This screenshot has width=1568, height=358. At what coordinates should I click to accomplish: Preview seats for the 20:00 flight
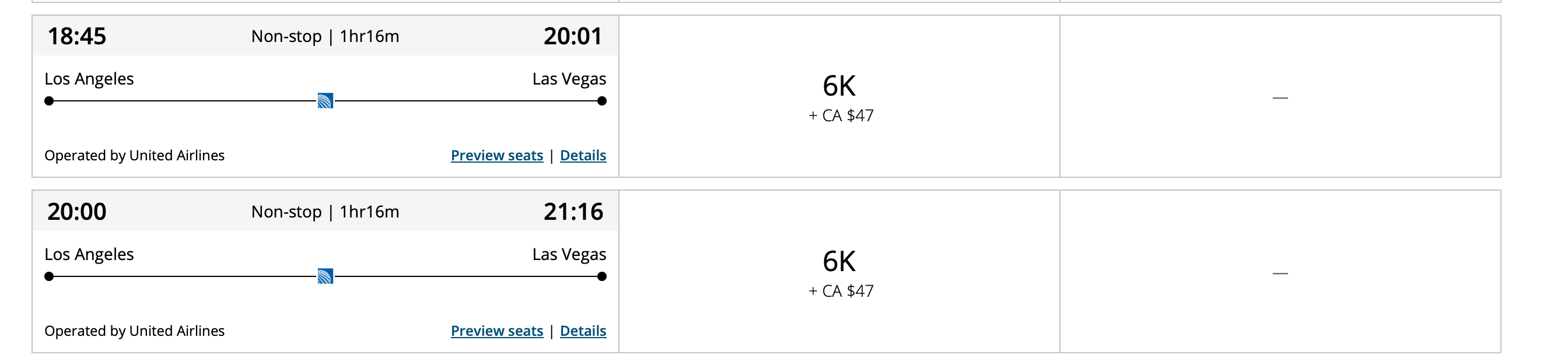click(x=496, y=331)
